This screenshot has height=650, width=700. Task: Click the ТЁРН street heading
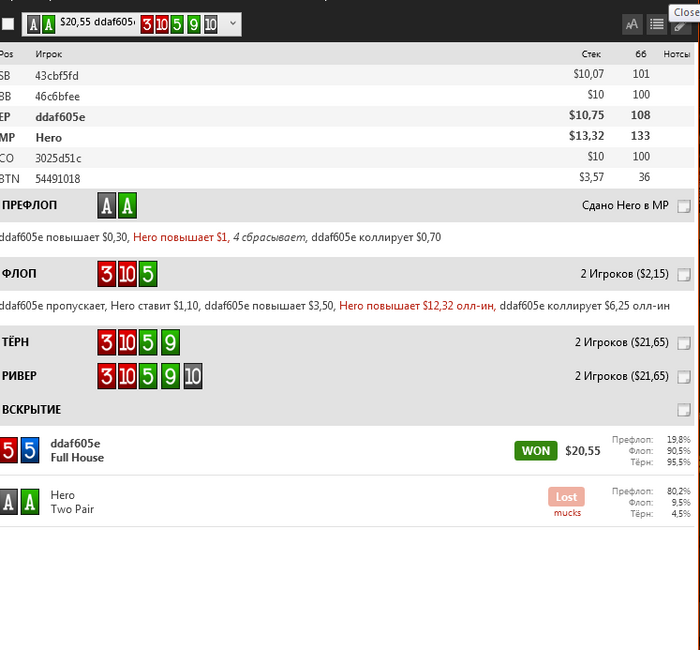tap(16, 342)
